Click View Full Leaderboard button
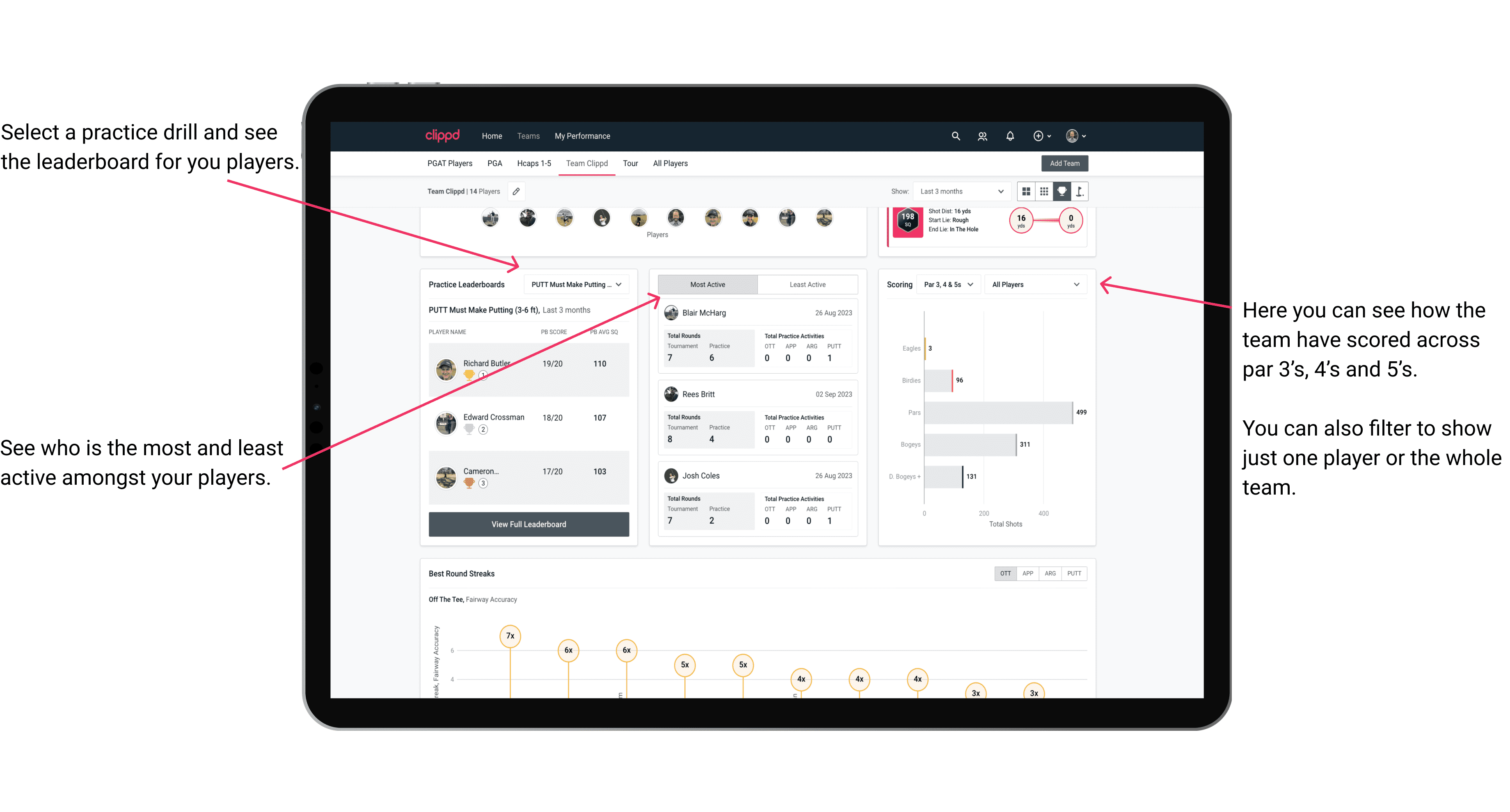The height and width of the screenshot is (812, 1510). tap(528, 524)
